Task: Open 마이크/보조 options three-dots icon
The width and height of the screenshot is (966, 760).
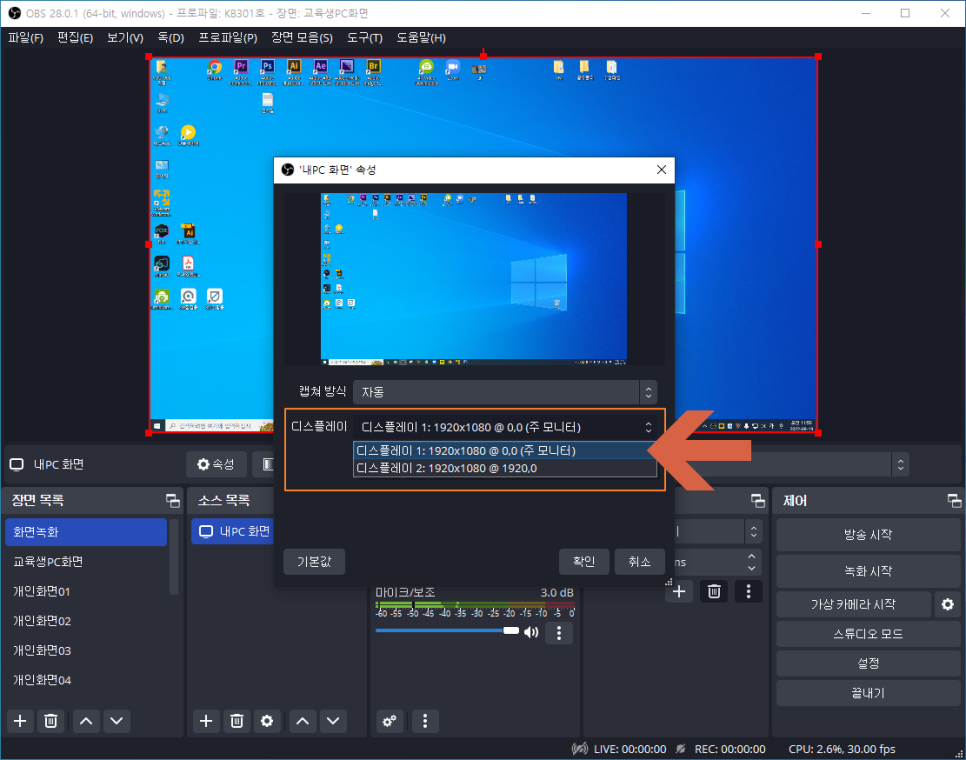Action: (559, 633)
